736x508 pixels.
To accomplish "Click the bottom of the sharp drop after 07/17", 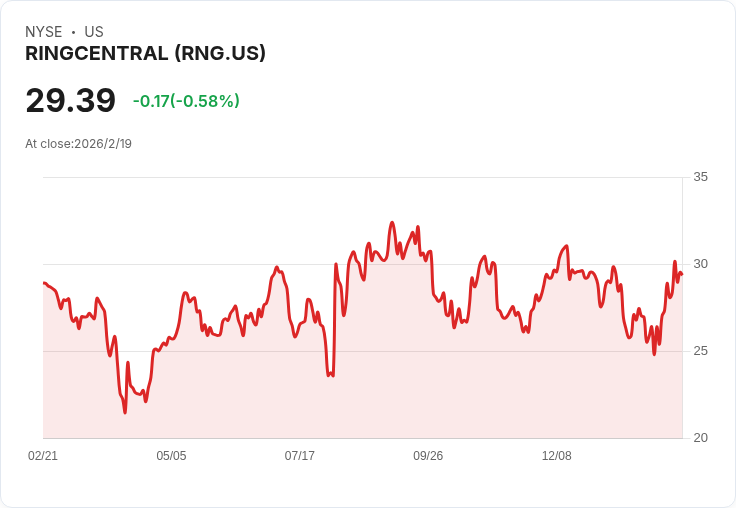I will (329, 375).
